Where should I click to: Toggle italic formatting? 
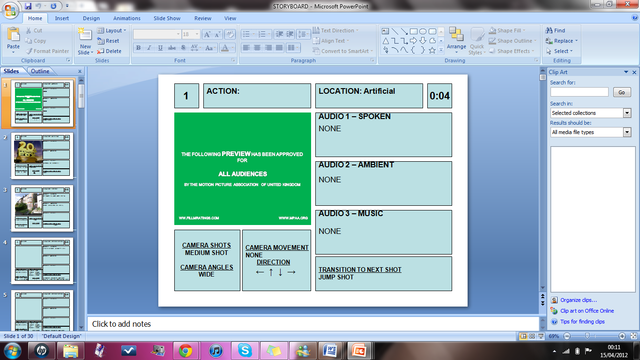[149, 48]
